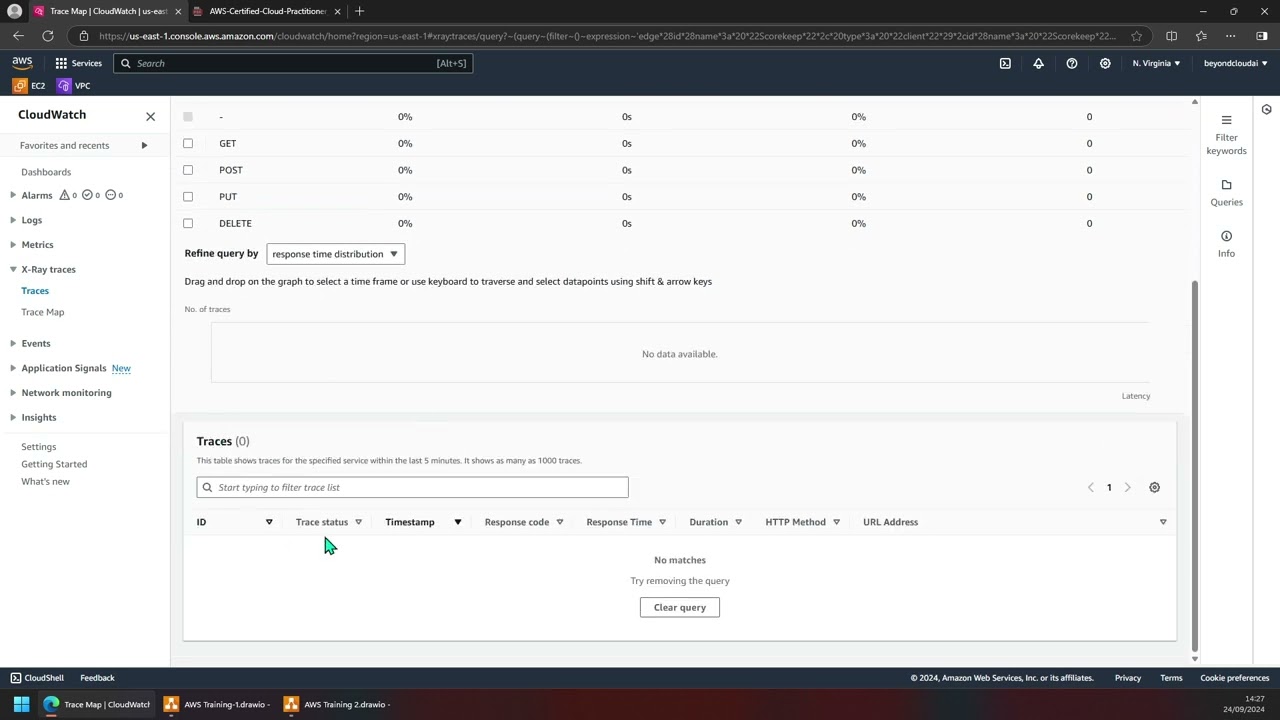Check the PUT method checkbox
The image size is (1280, 720).
(188, 196)
